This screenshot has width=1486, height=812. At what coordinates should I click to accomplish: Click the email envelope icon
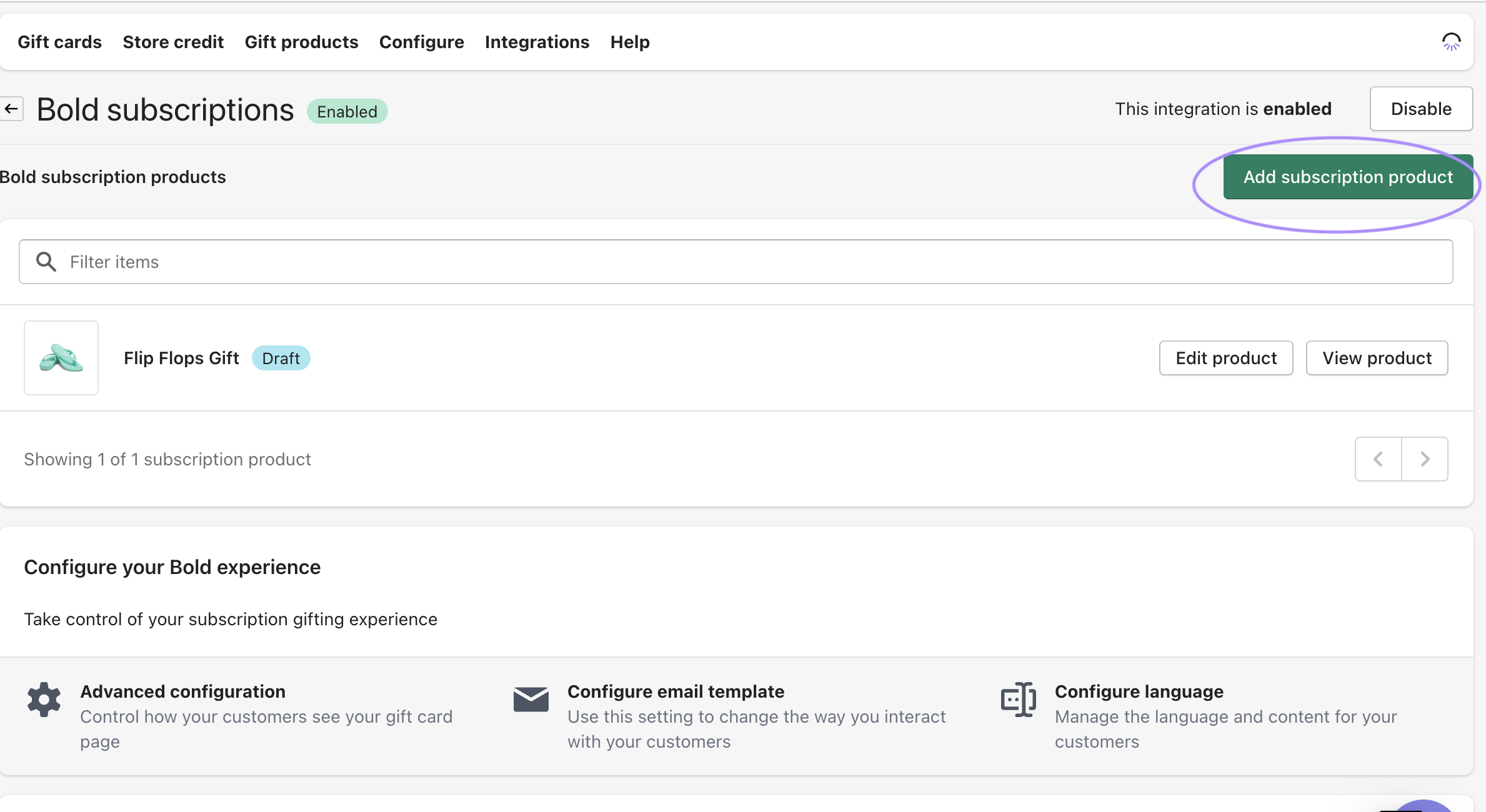click(531, 699)
